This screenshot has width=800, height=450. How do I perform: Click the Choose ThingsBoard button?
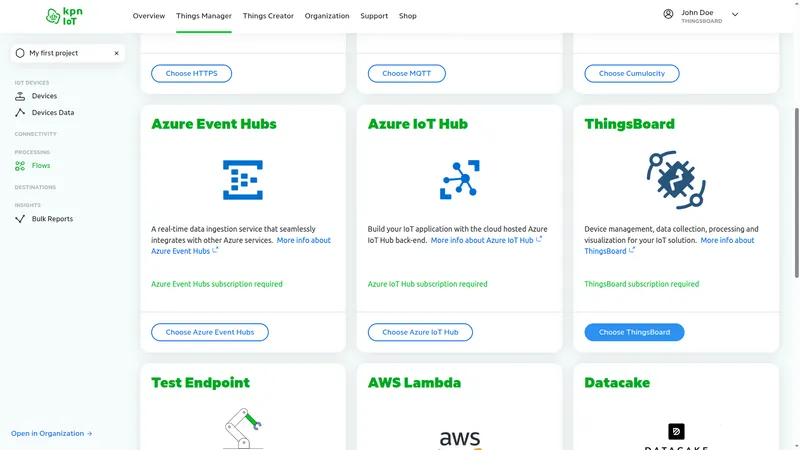(x=634, y=332)
